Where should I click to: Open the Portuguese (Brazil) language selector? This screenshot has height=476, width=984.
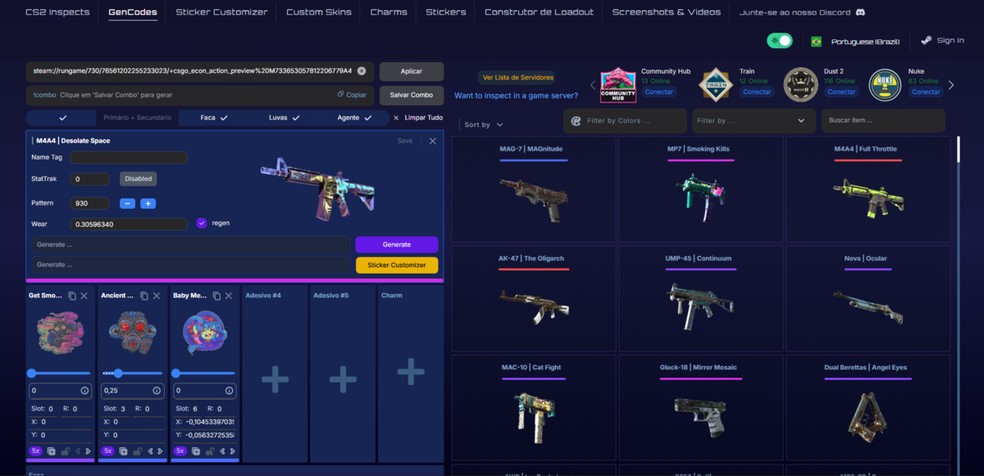[855, 41]
